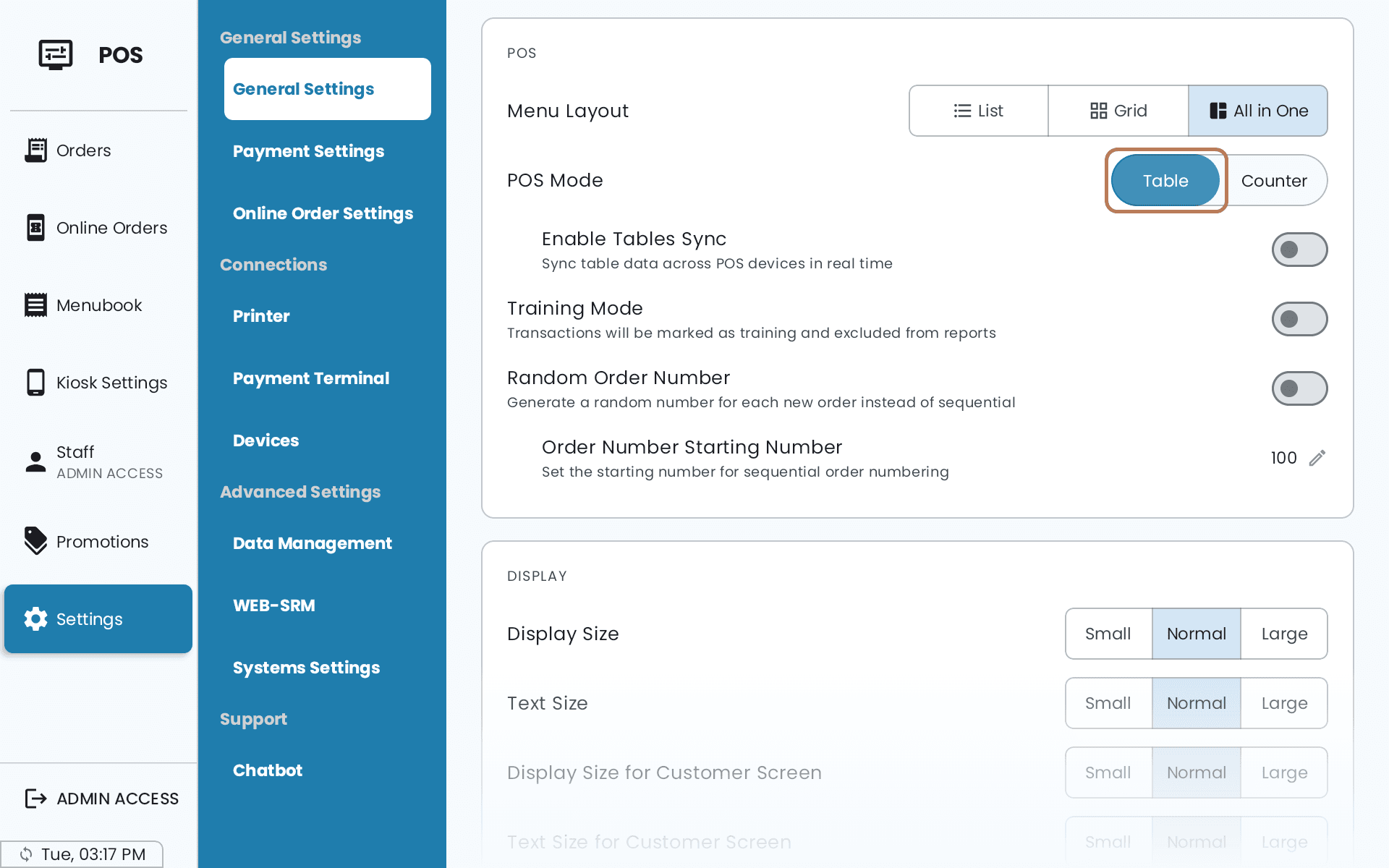The image size is (1389, 868).
Task: Open Printer connection settings
Action: coord(328,316)
